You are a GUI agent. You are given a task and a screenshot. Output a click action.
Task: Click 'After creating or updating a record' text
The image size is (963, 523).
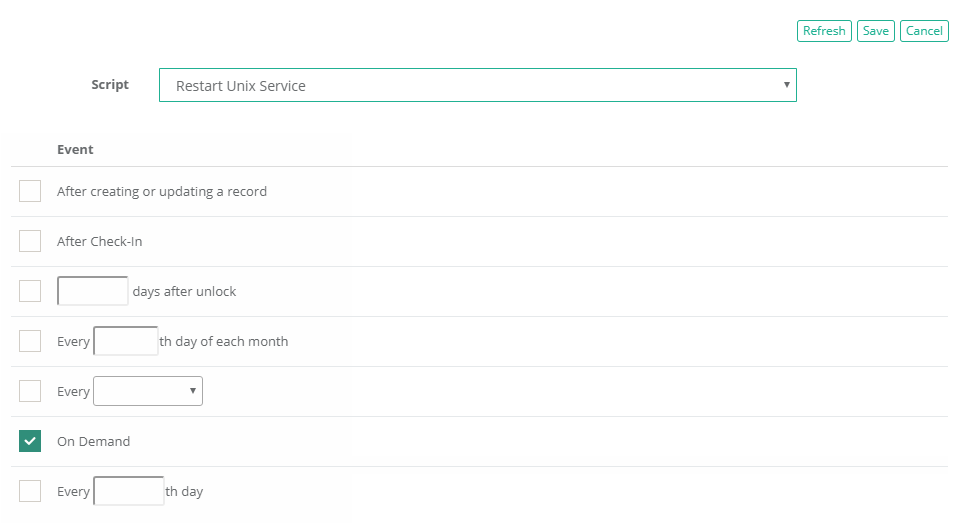pos(161,191)
